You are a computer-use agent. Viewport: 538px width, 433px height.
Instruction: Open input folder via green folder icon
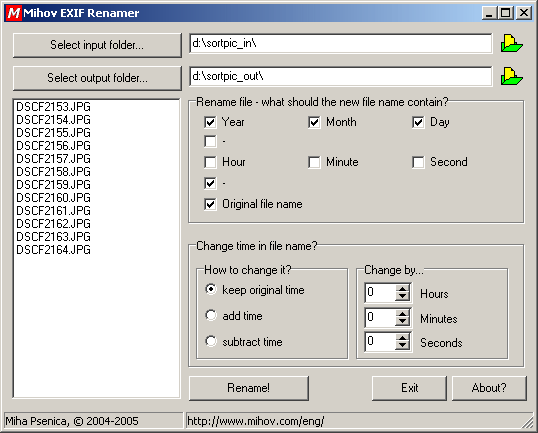(512, 44)
